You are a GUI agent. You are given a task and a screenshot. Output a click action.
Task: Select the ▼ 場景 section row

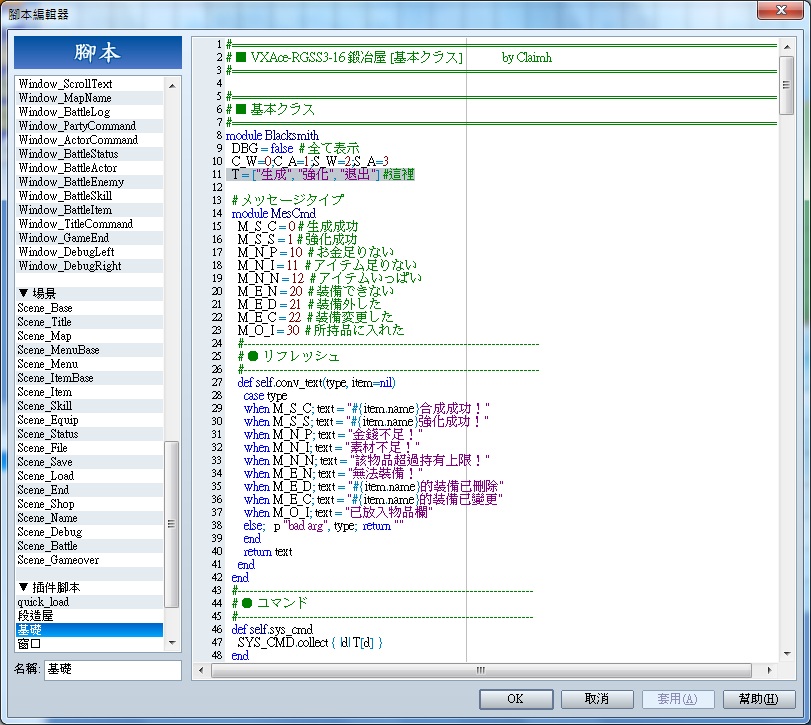coord(89,294)
